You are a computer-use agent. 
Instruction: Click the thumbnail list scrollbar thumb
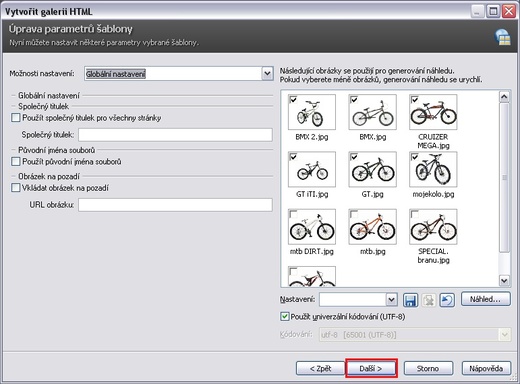tap(504, 177)
